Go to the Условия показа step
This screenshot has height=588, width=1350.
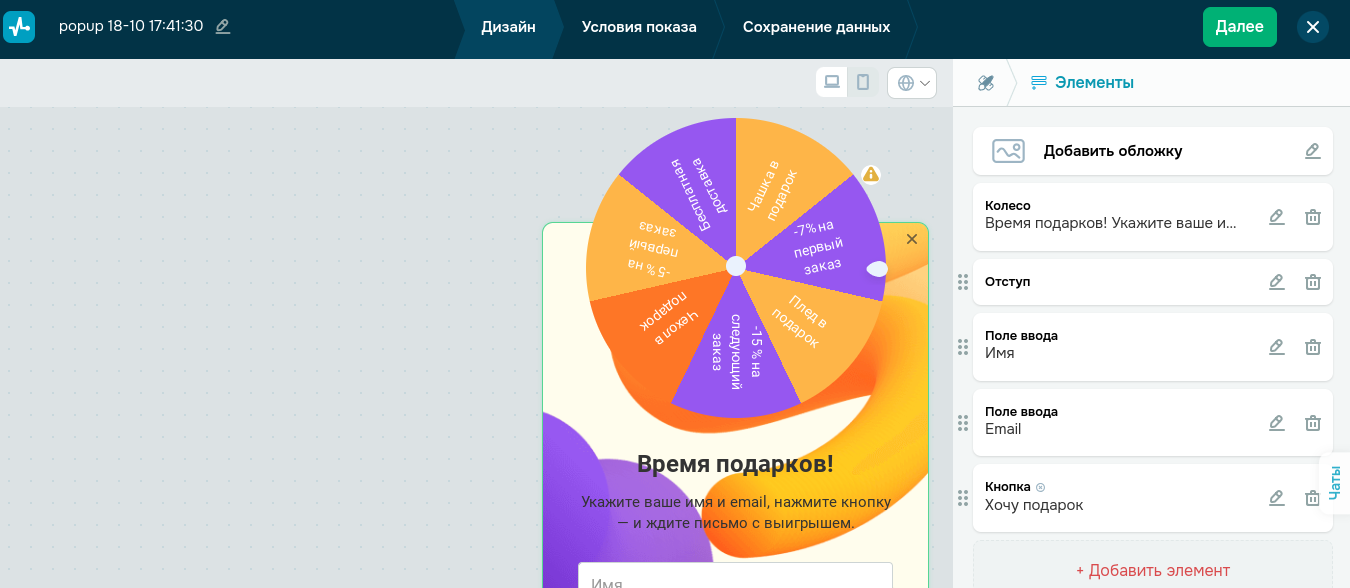639,27
